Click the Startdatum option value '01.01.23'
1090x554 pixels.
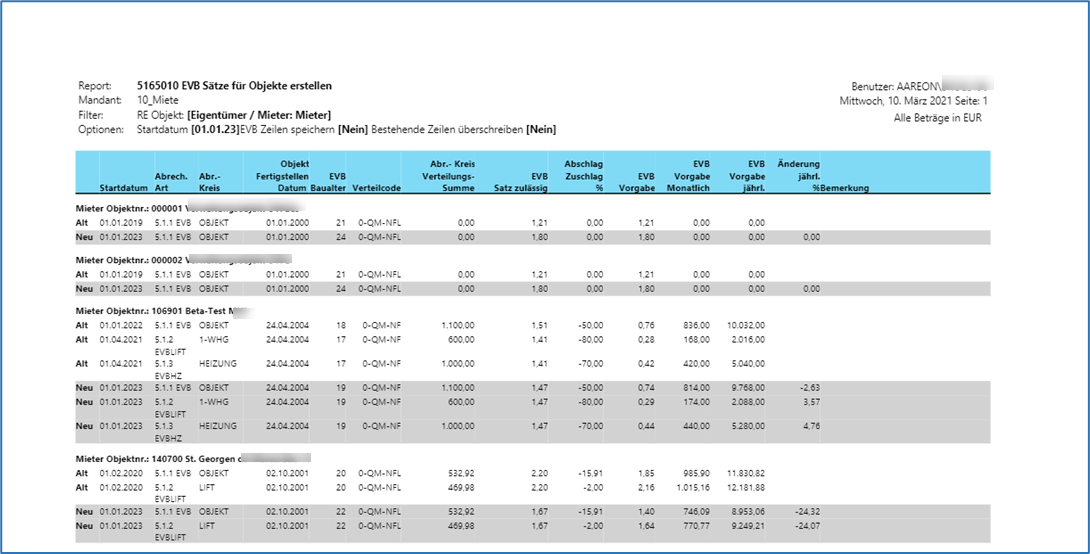click(217, 129)
